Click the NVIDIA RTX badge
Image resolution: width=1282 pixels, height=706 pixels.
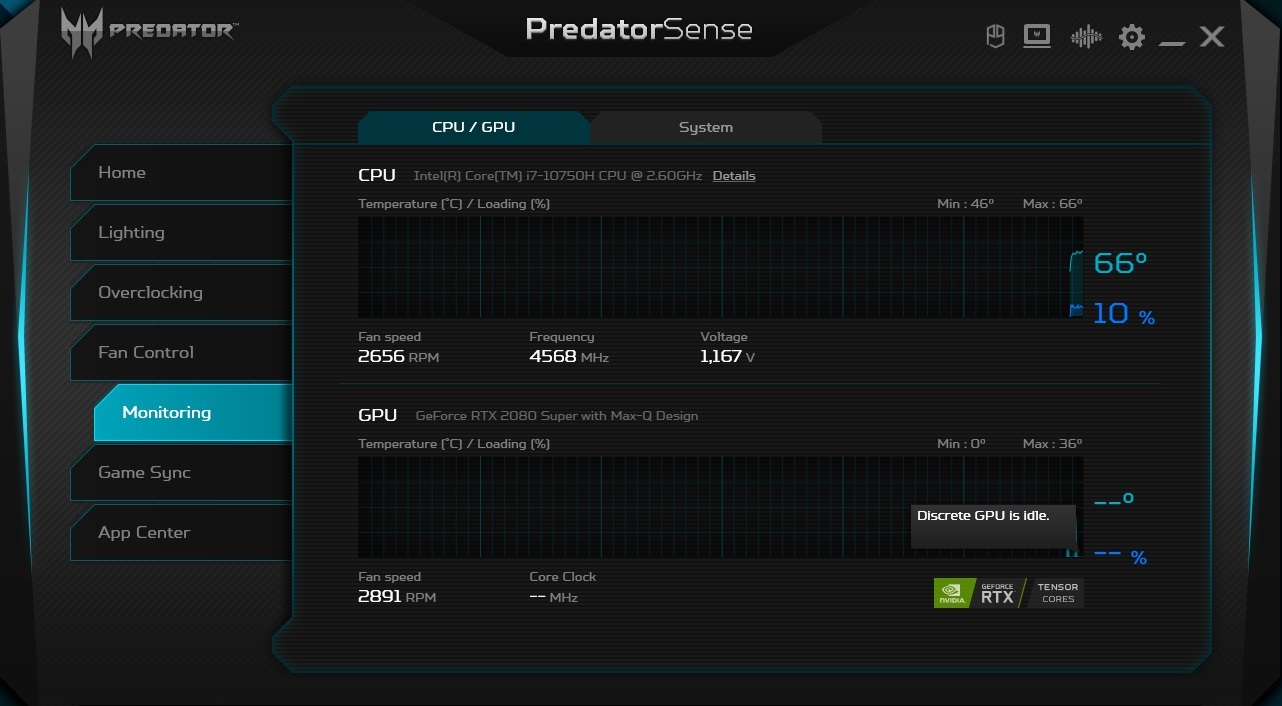(x=1008, y=593)
